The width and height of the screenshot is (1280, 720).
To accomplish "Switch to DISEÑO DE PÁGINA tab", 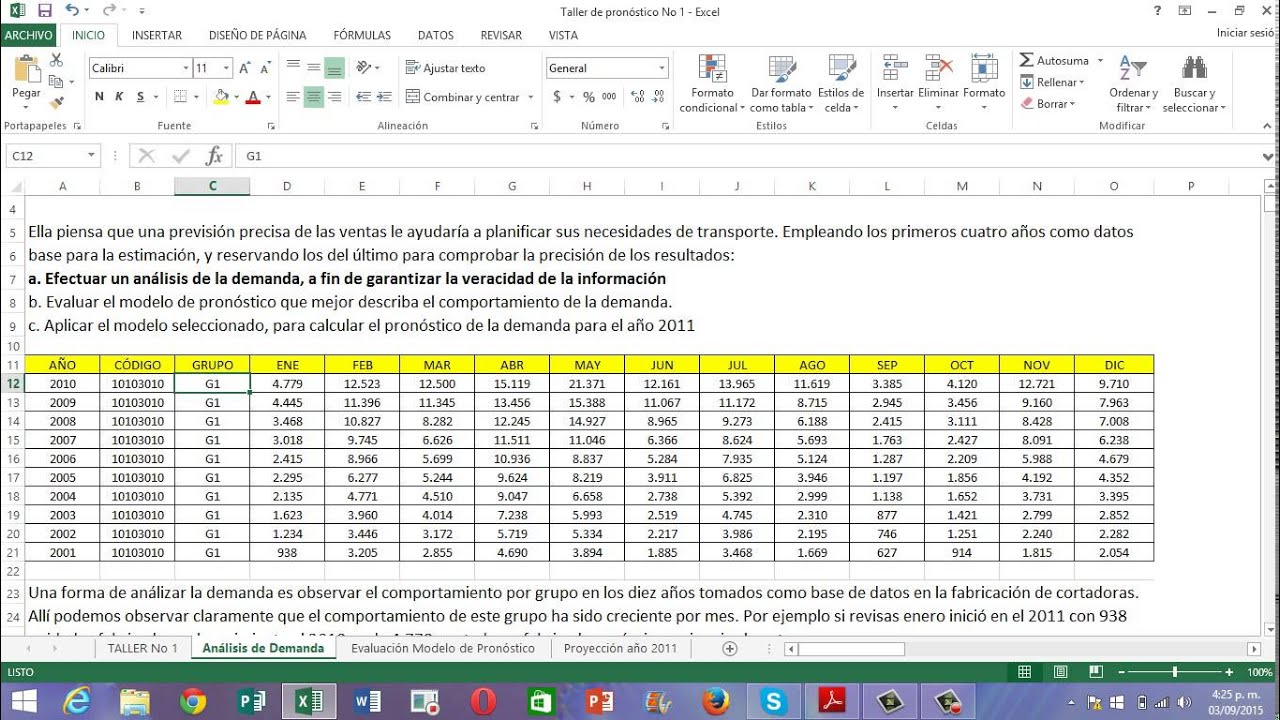I will 257,35.
